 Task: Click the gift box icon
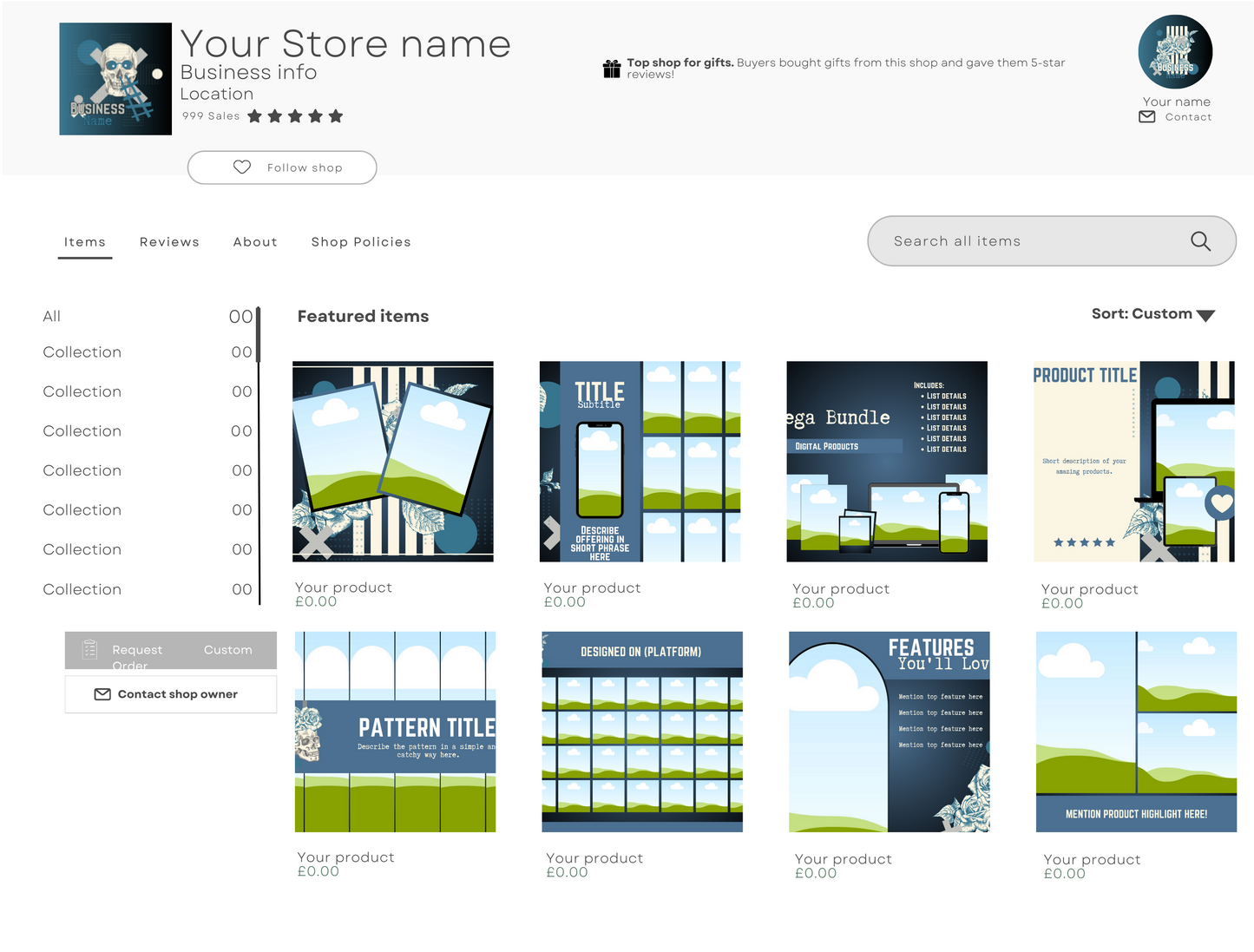pyautogui.click(x=612, y=69)
